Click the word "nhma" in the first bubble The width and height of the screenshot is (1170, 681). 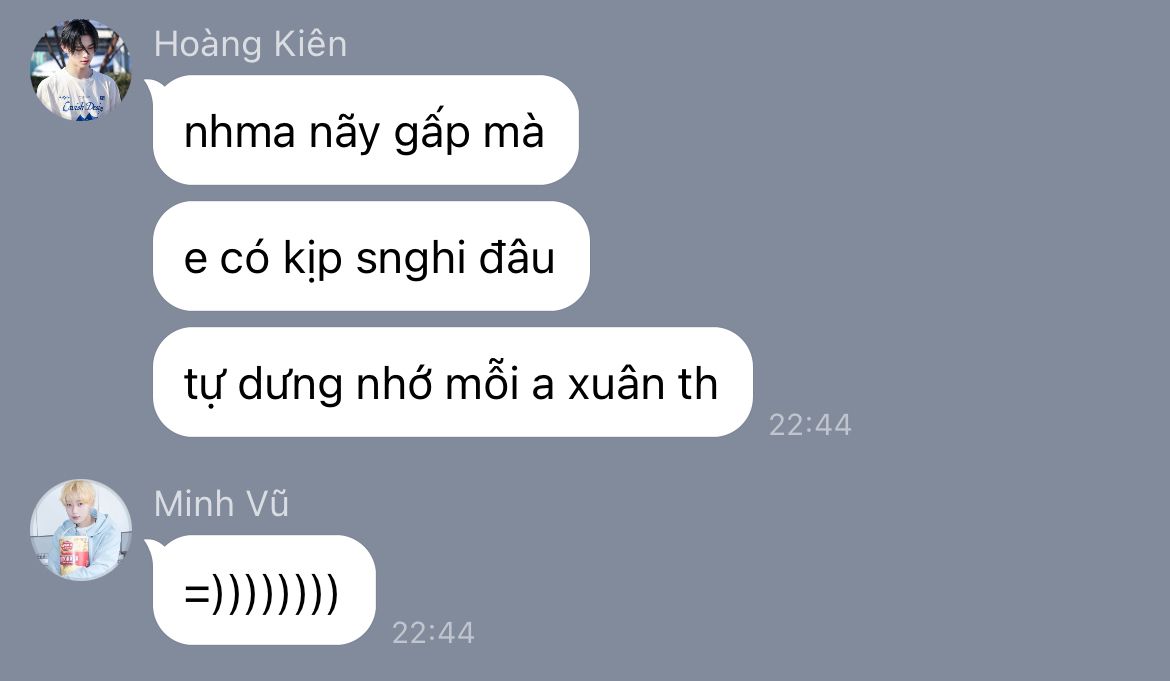point(240,133)
